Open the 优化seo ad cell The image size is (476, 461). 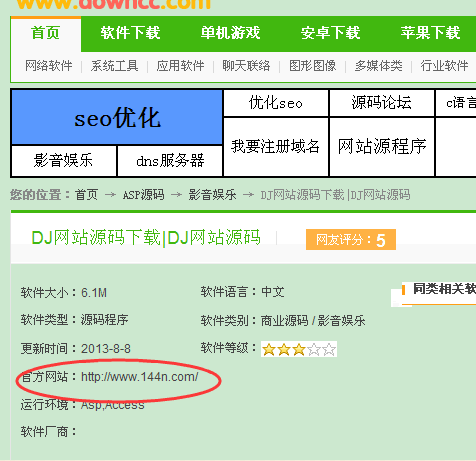click(x=276, y=103)
